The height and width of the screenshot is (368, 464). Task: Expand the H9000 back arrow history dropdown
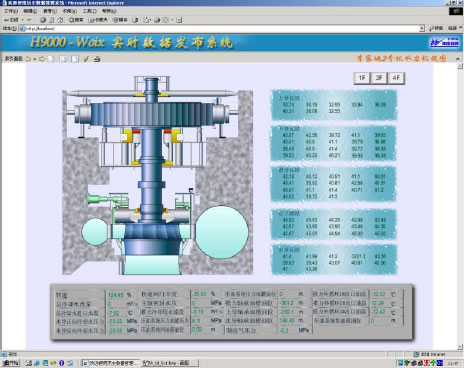(35, 59)
